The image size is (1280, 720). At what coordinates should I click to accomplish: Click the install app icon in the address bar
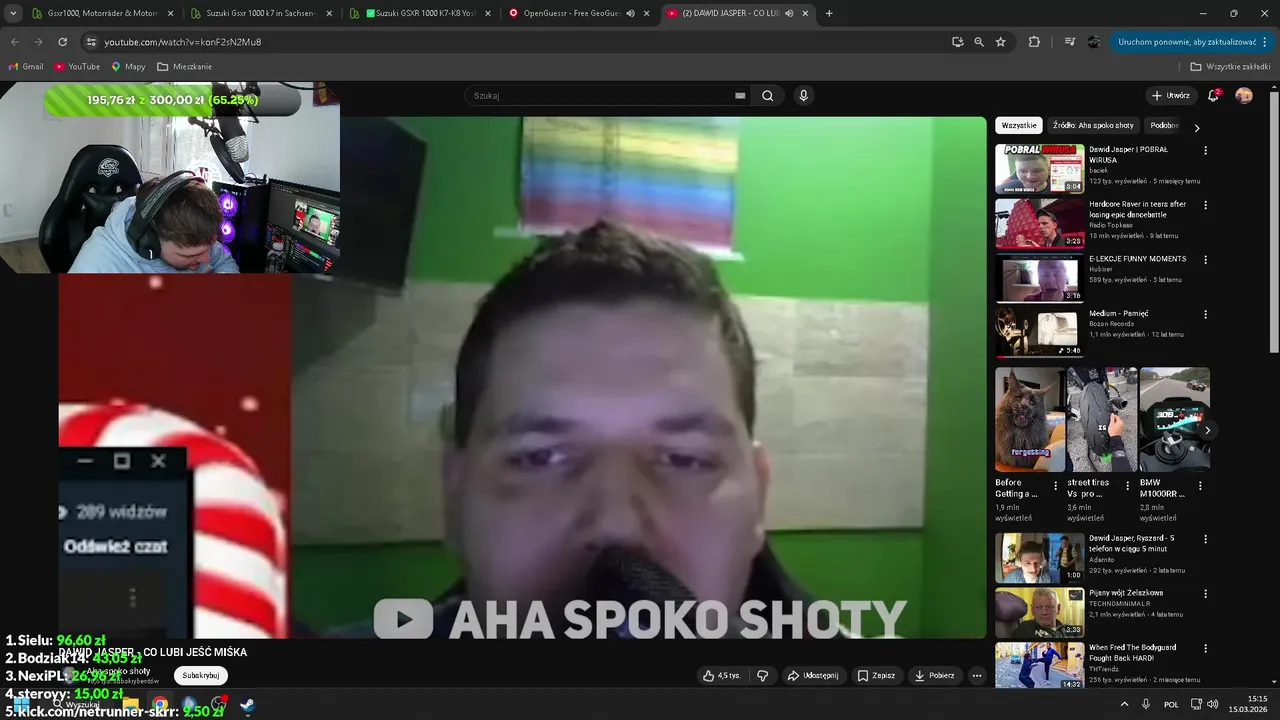tap(957, 42)
